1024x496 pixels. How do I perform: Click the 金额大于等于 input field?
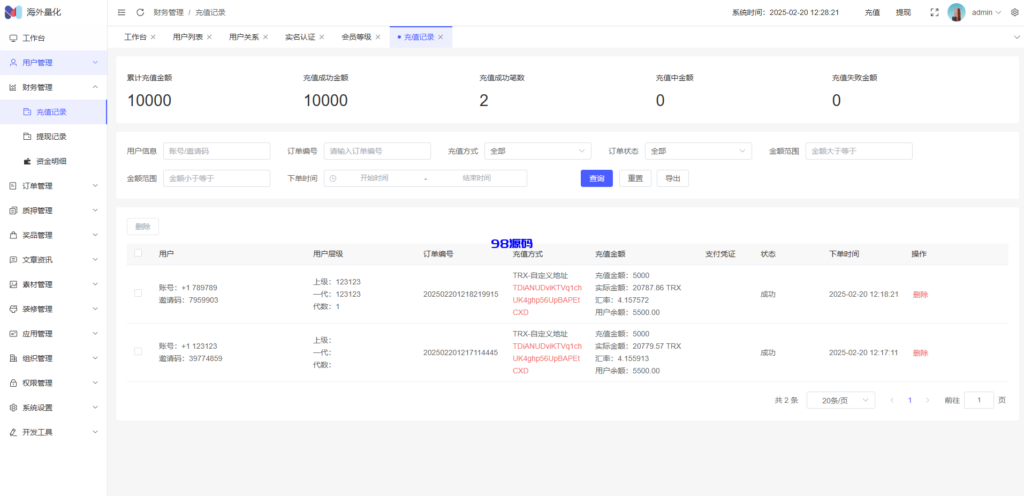pyautogui.click(x=859, y=151)
